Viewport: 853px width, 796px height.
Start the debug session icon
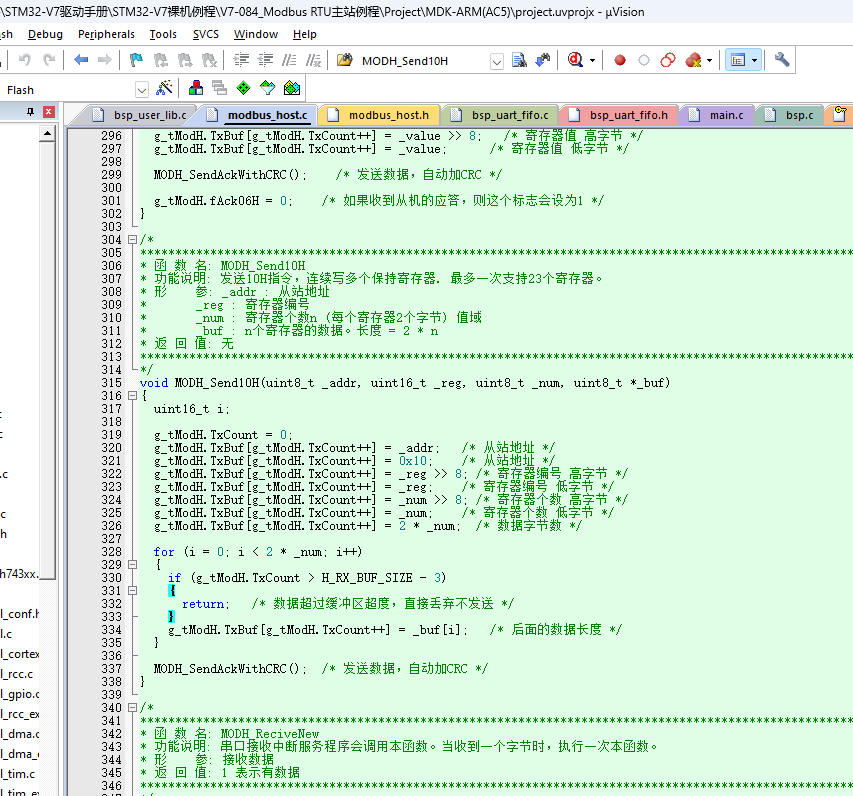coord(575,59)
